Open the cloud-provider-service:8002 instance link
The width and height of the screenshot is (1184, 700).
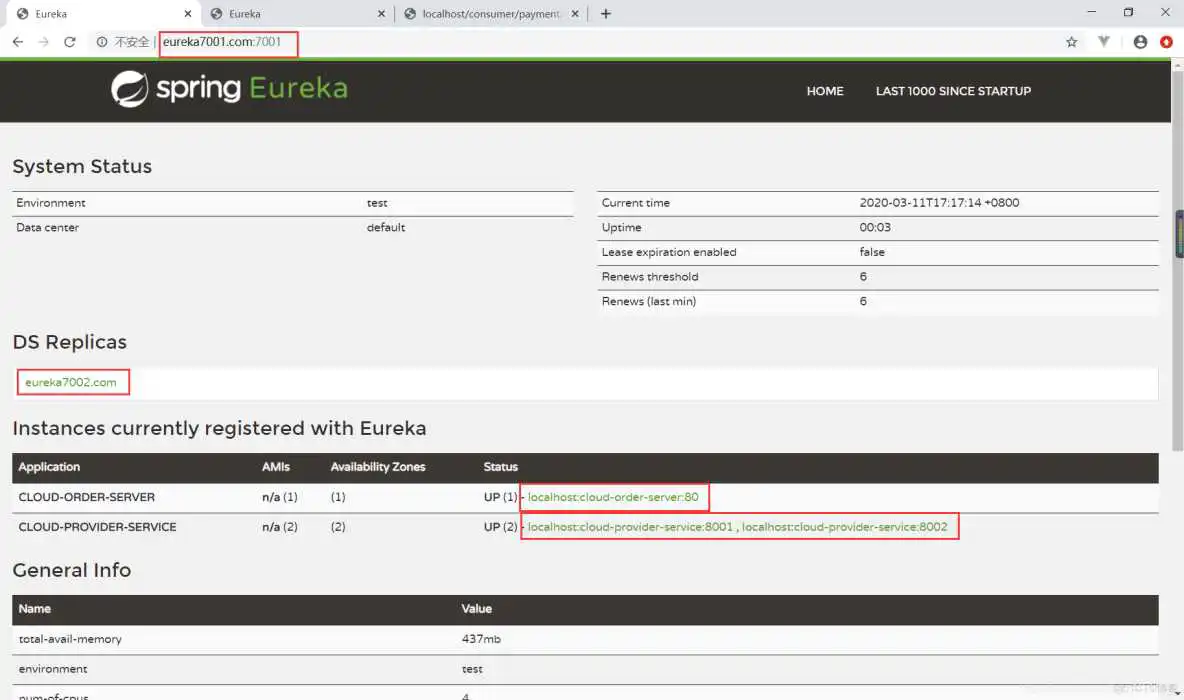pyautogui.click(x=846, y=527)
